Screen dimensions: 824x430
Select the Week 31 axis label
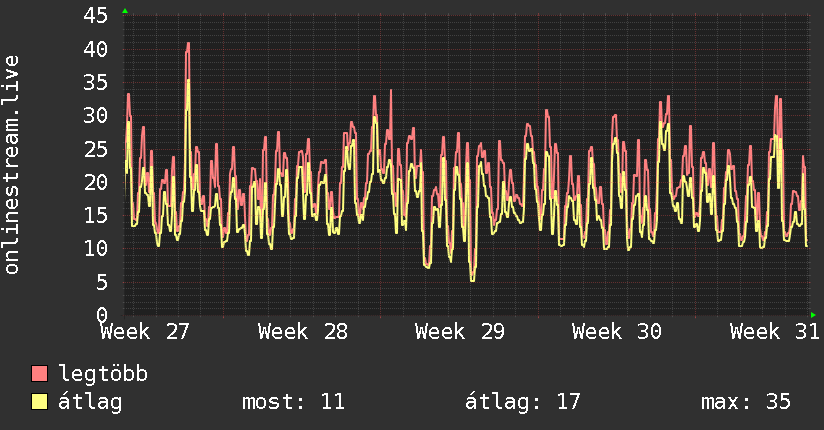pyautogui.click(x=775, y=332)
